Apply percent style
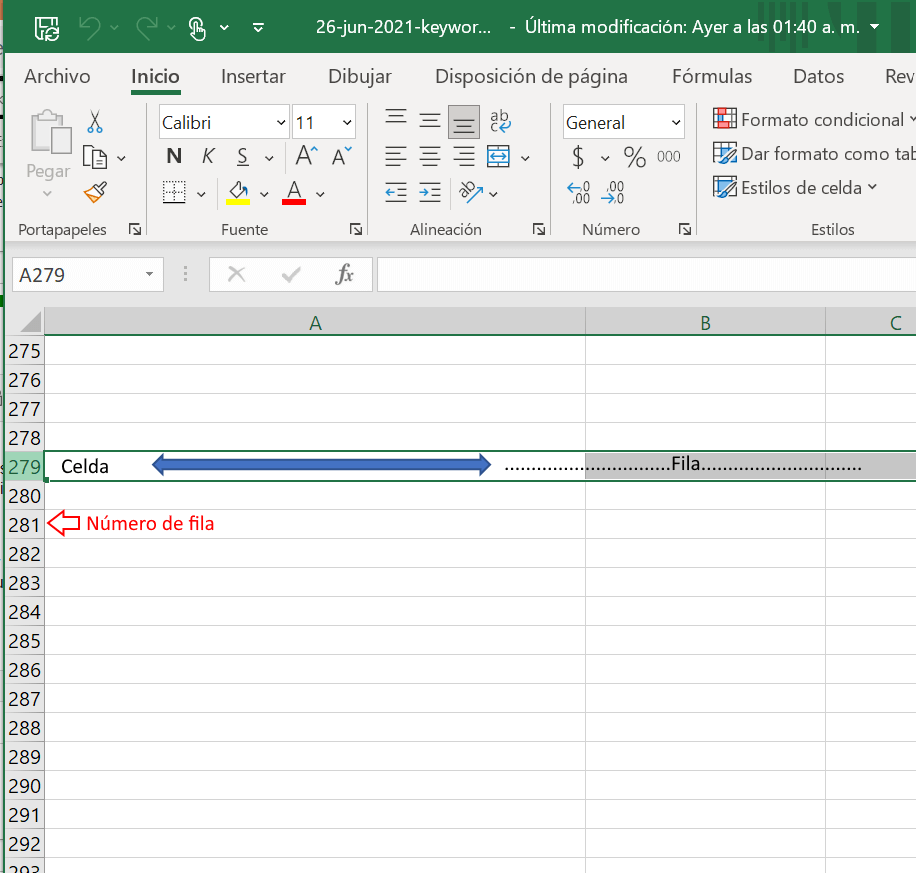The height and width of the screenshot is (873, 916). pyautogui.click(x=634, y=157)
